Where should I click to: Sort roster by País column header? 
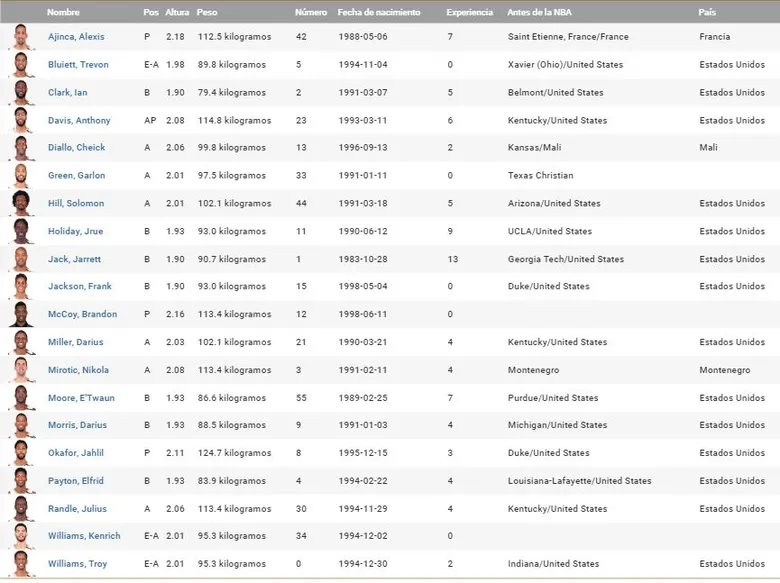click(x=707, y=13)
